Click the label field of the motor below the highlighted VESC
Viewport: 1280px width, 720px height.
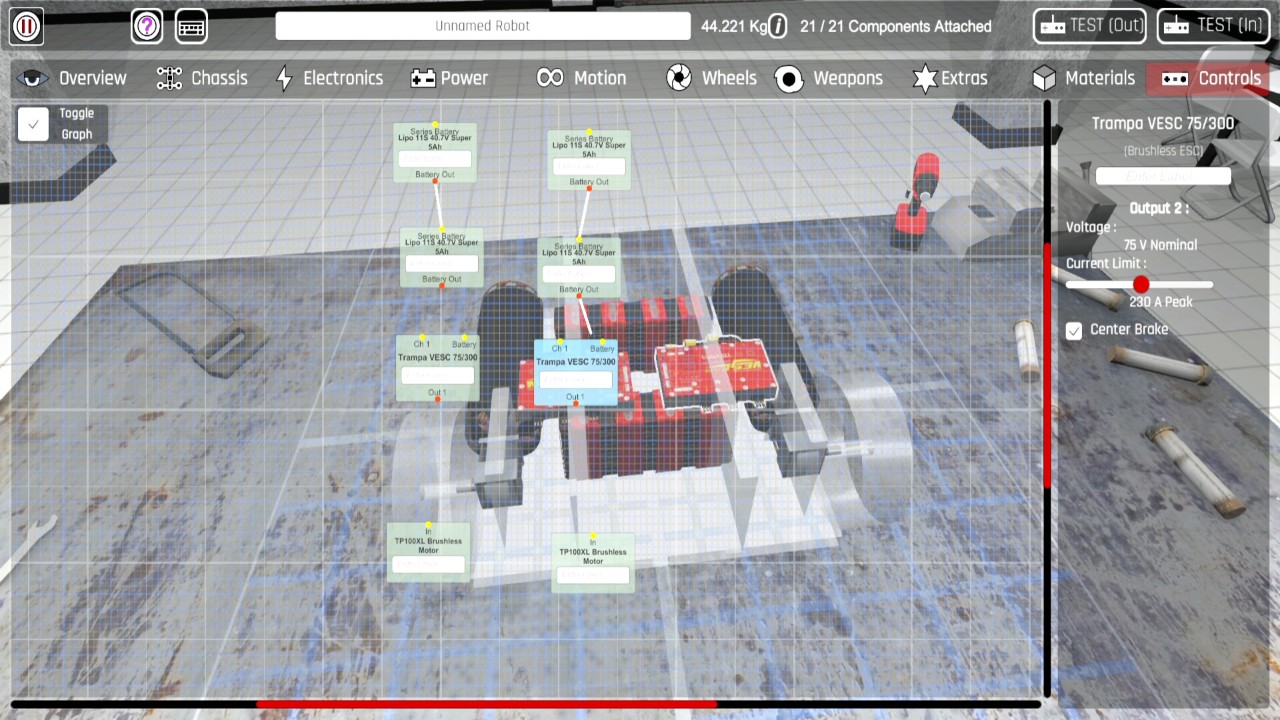tap(593, 576)
